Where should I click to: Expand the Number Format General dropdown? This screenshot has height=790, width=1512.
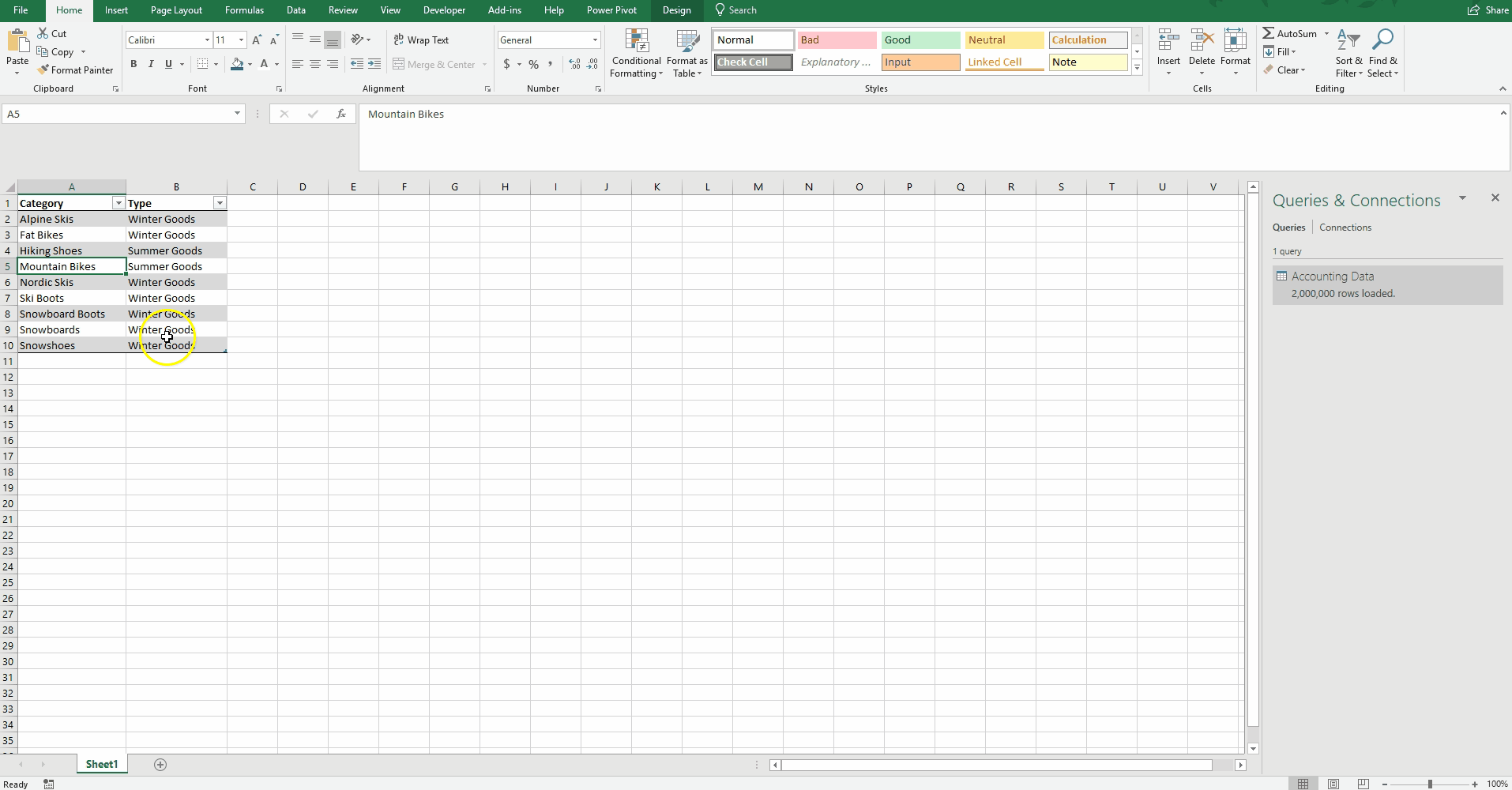coord(595,40)
